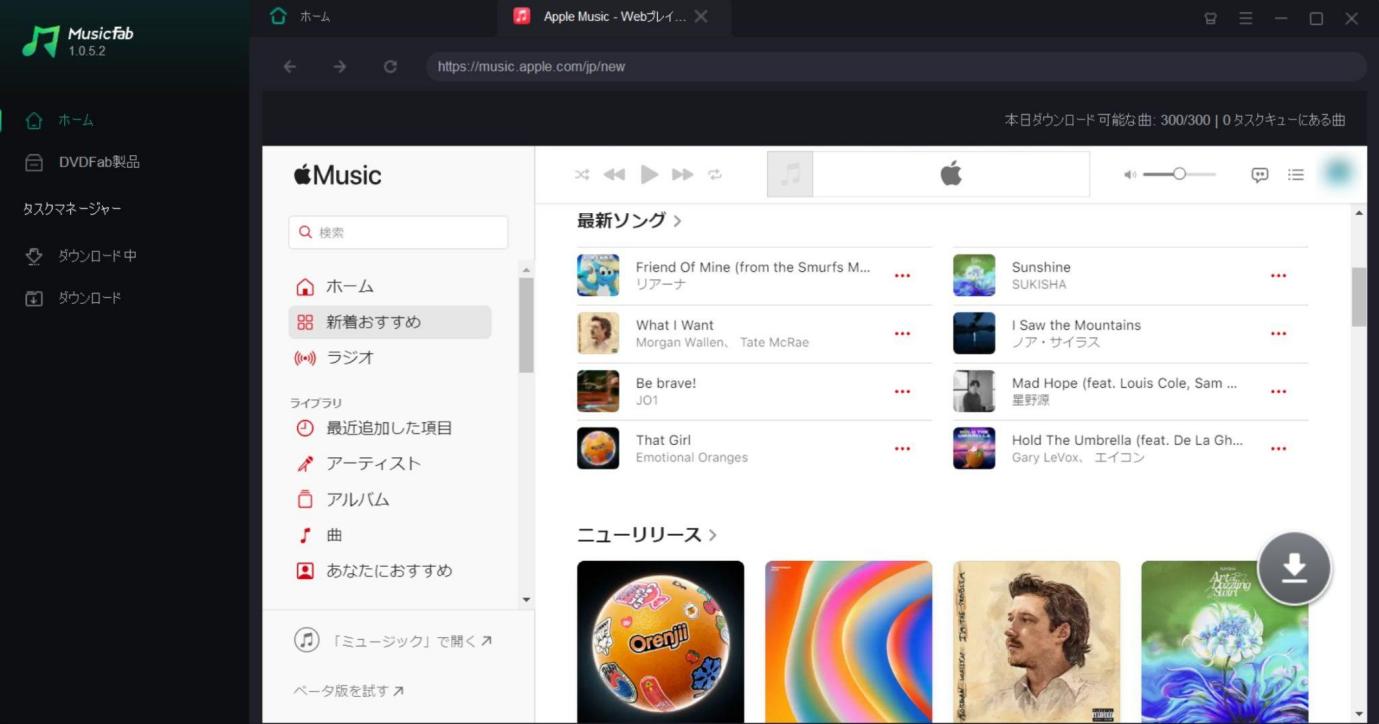This screenshot has width=1379, height=724.
Task: Open the ダウンロード completed list
Action: [73, 298]
